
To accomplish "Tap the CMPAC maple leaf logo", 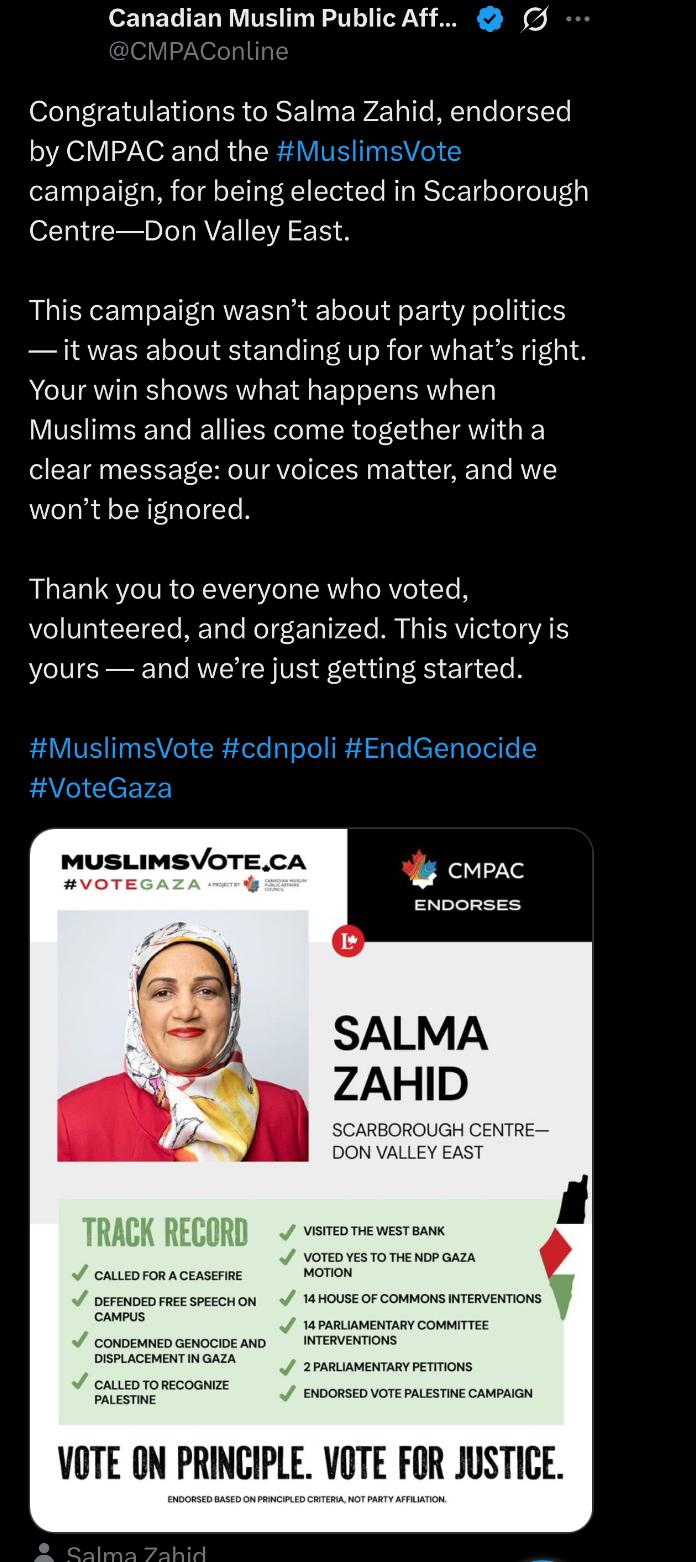I will coord(419,869).
